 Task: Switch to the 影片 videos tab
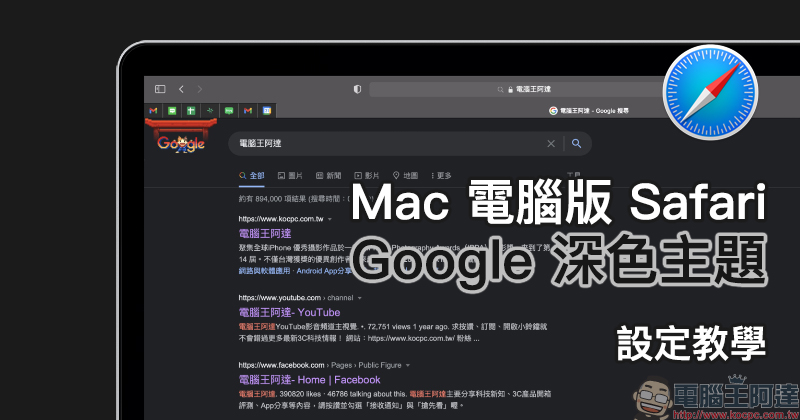click(367, 176)
